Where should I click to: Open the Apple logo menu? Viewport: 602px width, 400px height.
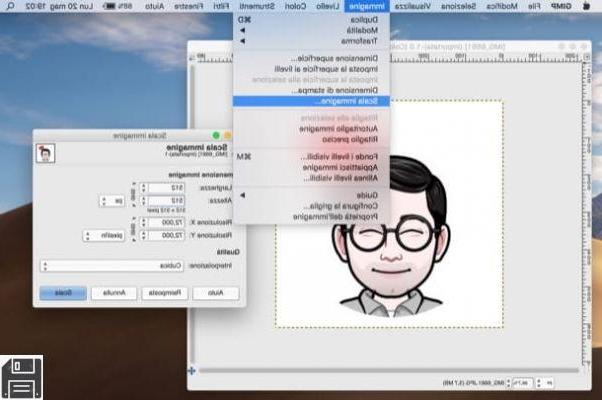tap(586, 6)
